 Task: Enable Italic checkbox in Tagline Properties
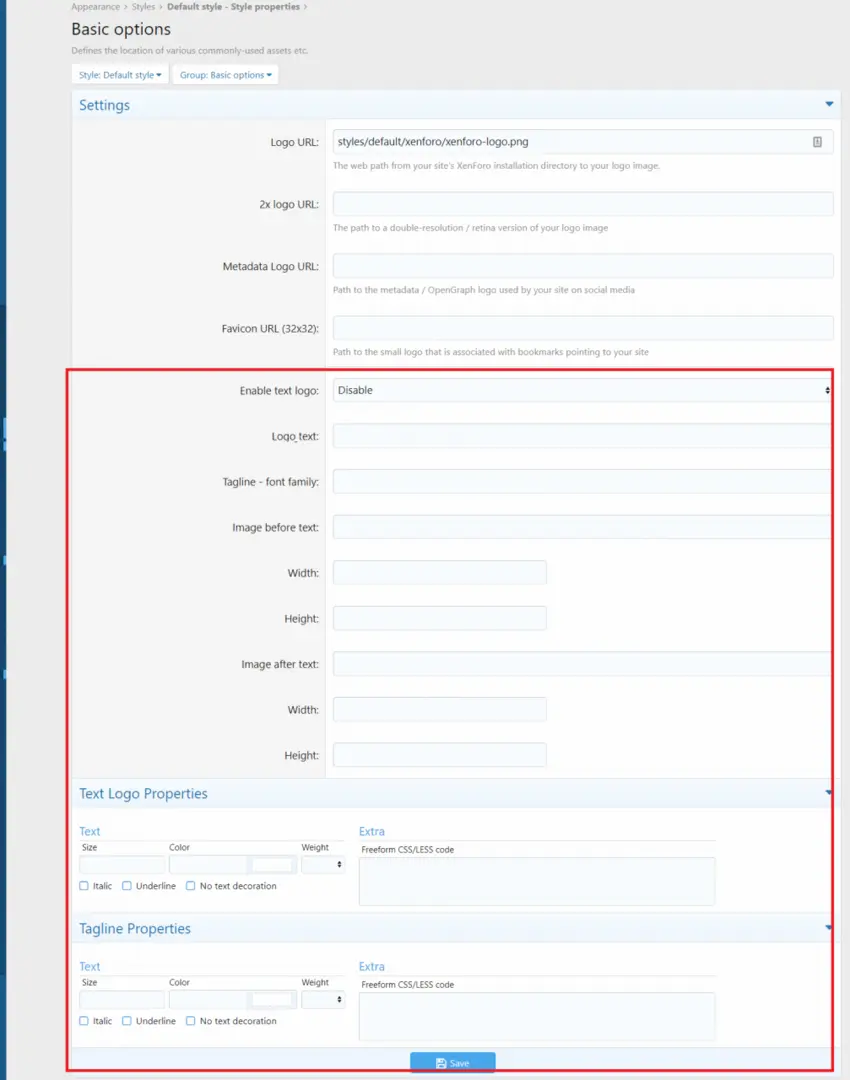coord(84,1021)
